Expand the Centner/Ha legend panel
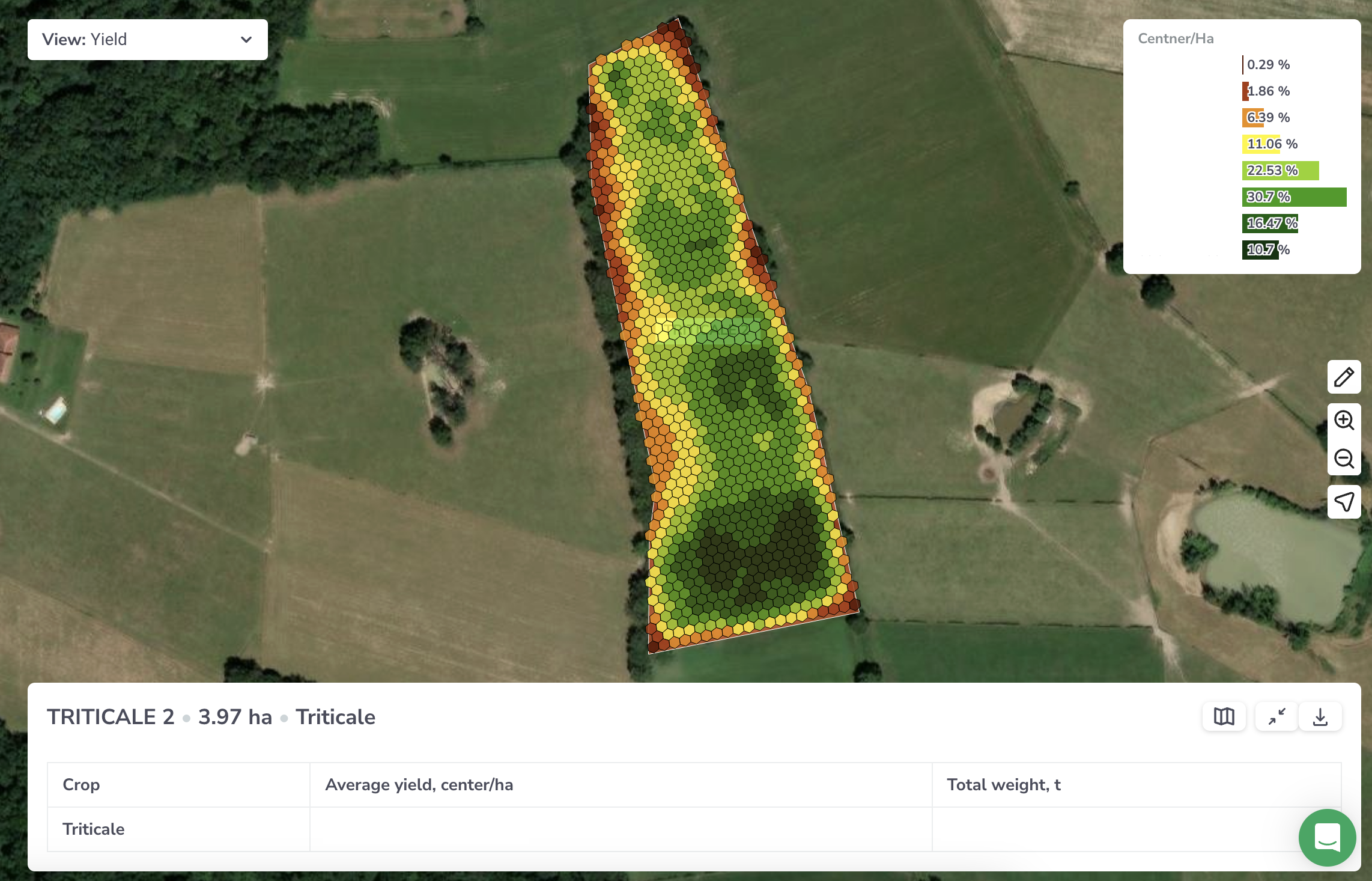 click(x=1176, y=38)
